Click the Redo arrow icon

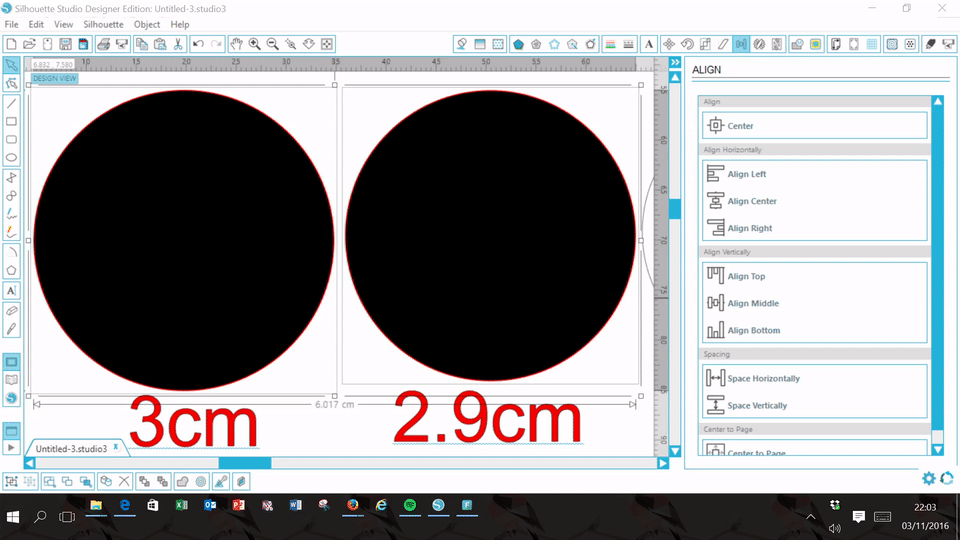[x=216, y=44]
